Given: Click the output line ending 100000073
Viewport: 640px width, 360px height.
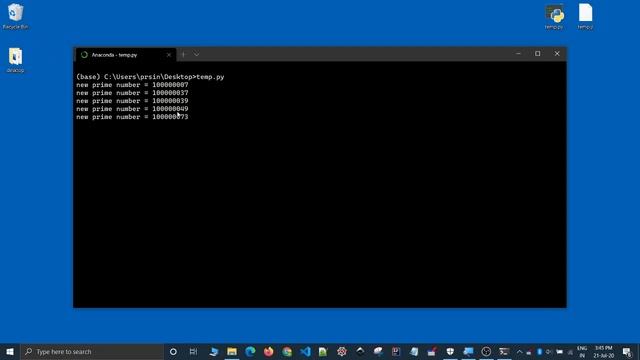Looking at the screenshot, I should [132, 117].
